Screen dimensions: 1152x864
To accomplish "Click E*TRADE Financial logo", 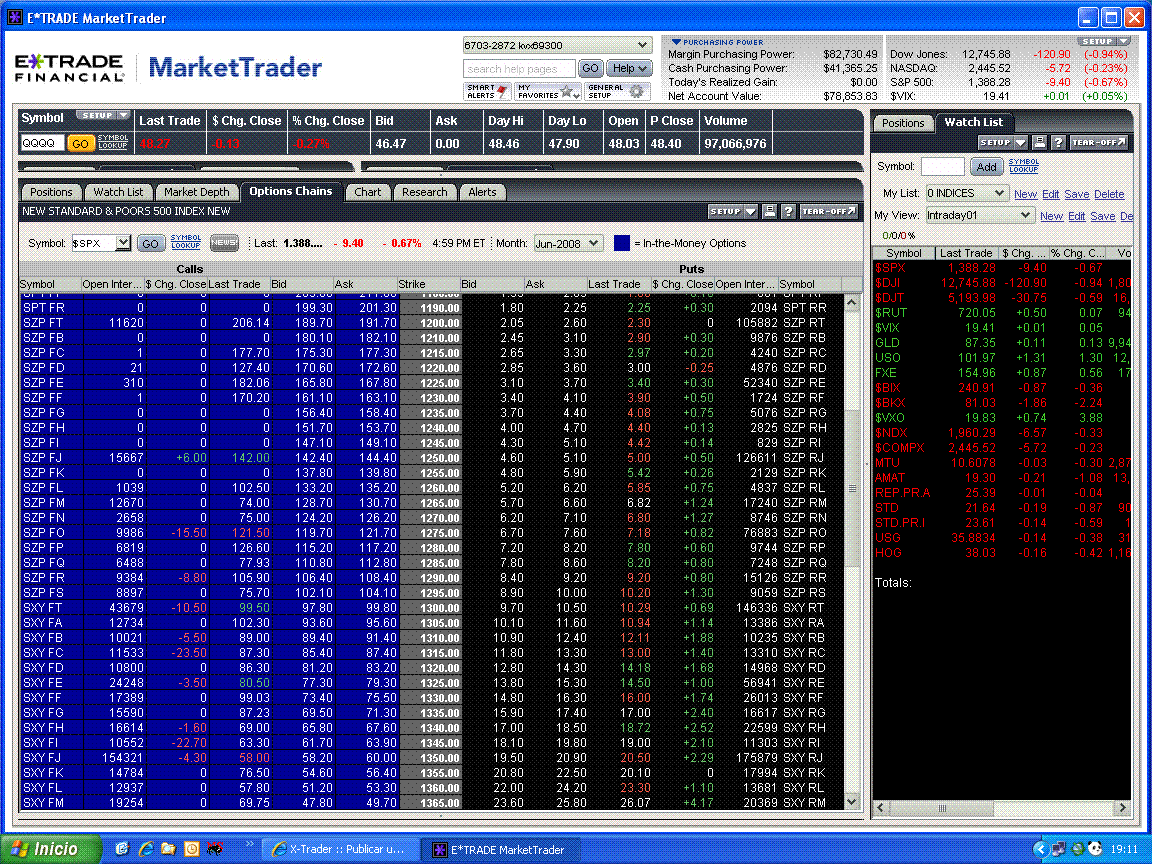I will click(69, 68).
